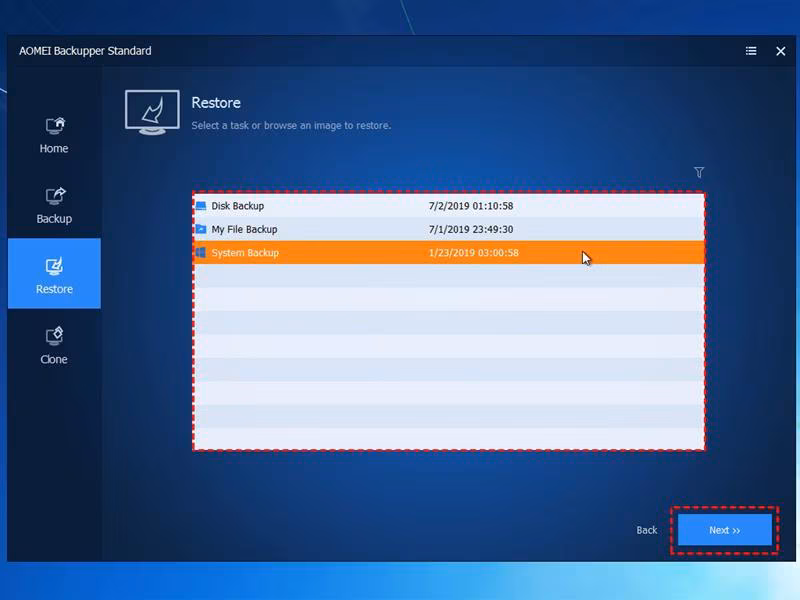Open the Clone sidebar section

tap(54, 345)
